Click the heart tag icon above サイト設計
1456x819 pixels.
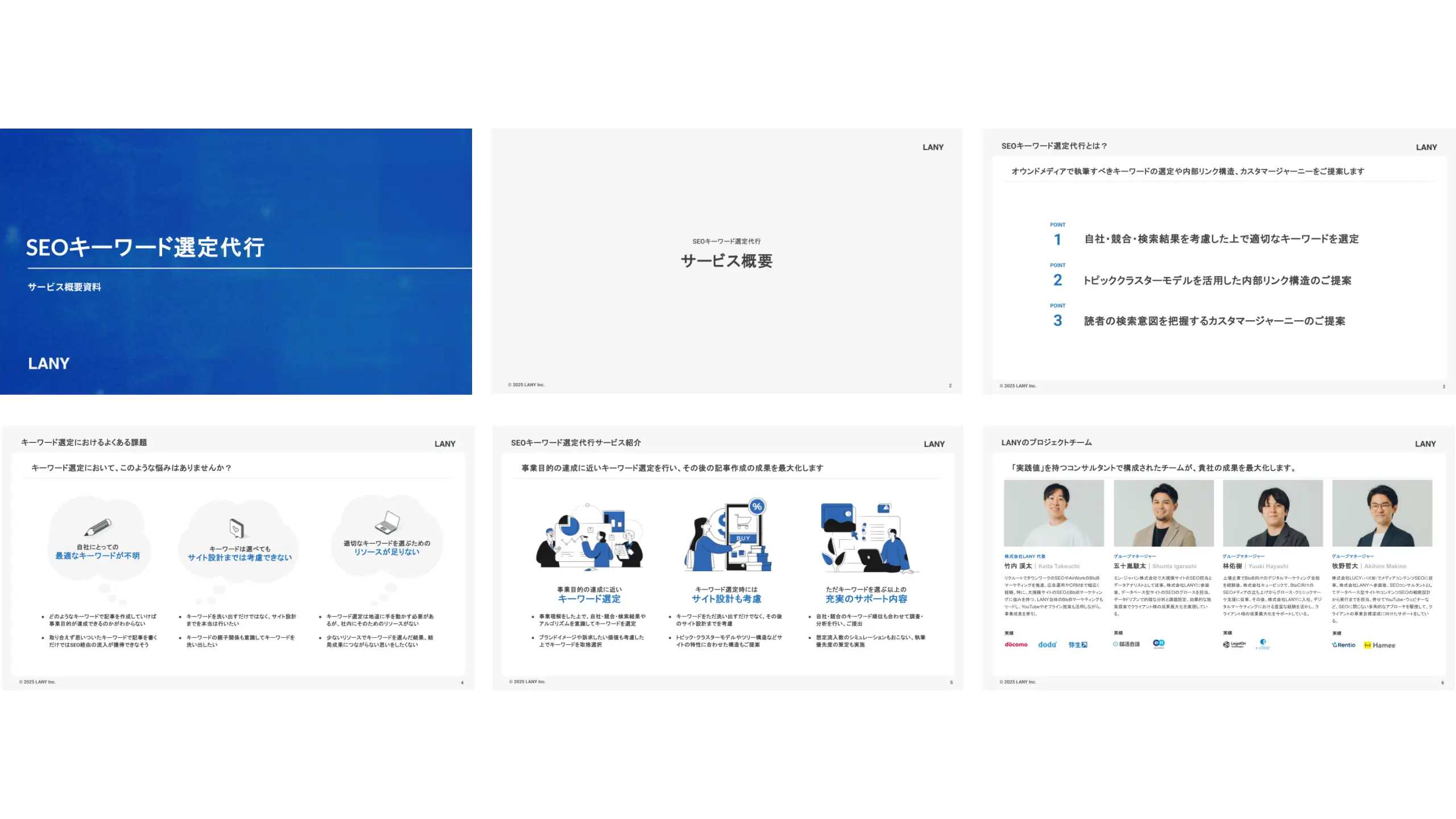pyautogui.click(x=237, y=528)
